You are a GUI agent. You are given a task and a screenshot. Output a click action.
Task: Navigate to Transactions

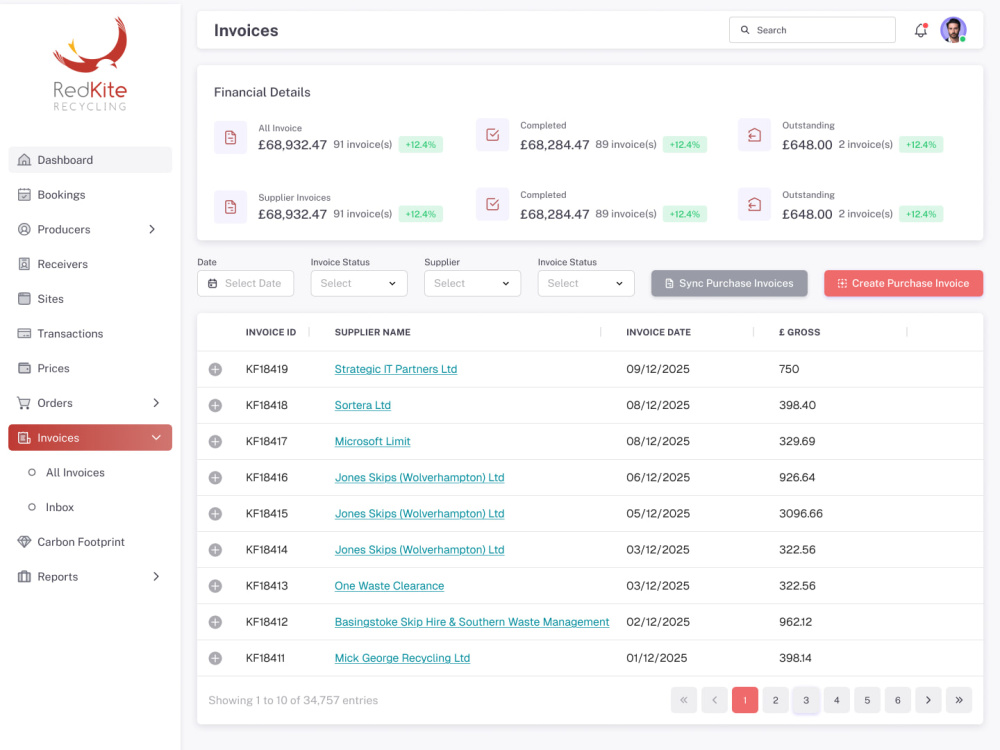(x=90, y=334)
